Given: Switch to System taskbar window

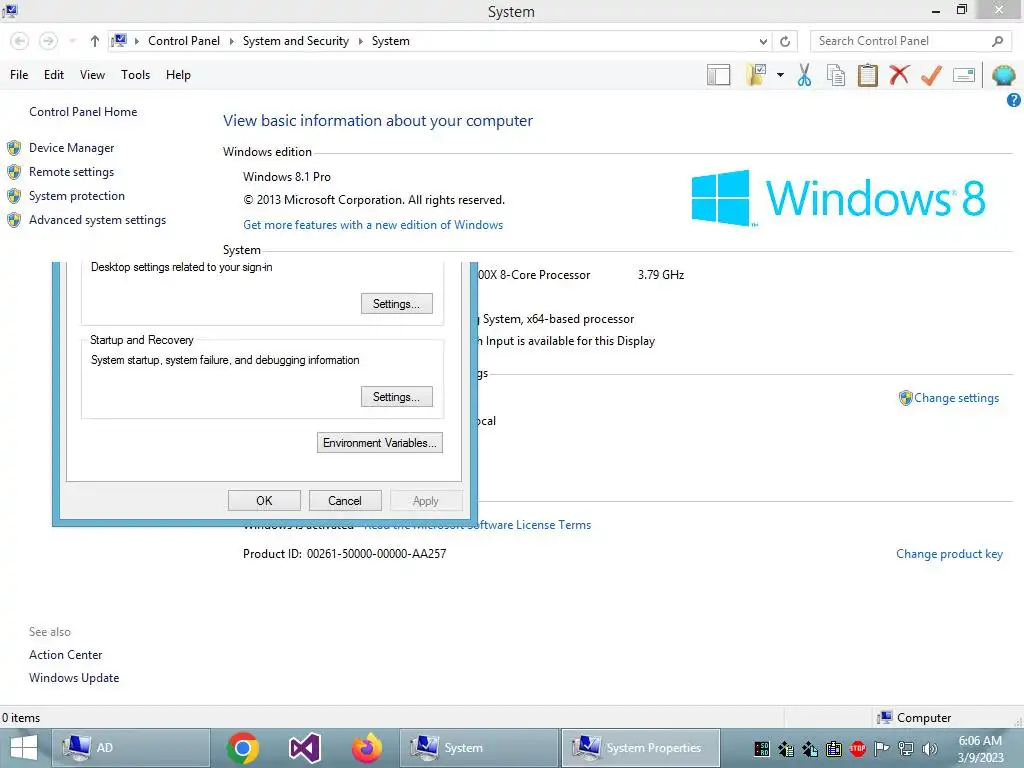Looking at the screenshot, I should pyautogui.click(x=479, y=748).
